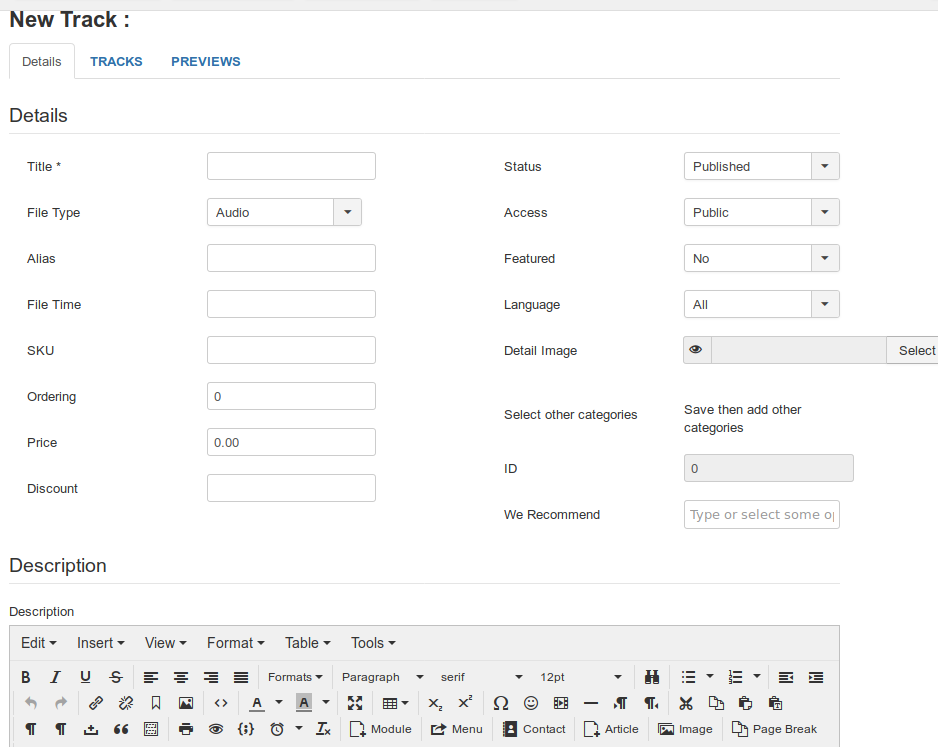
Task: Toggle the Detail Image preview eye
Action: click(x=695, y=350)
